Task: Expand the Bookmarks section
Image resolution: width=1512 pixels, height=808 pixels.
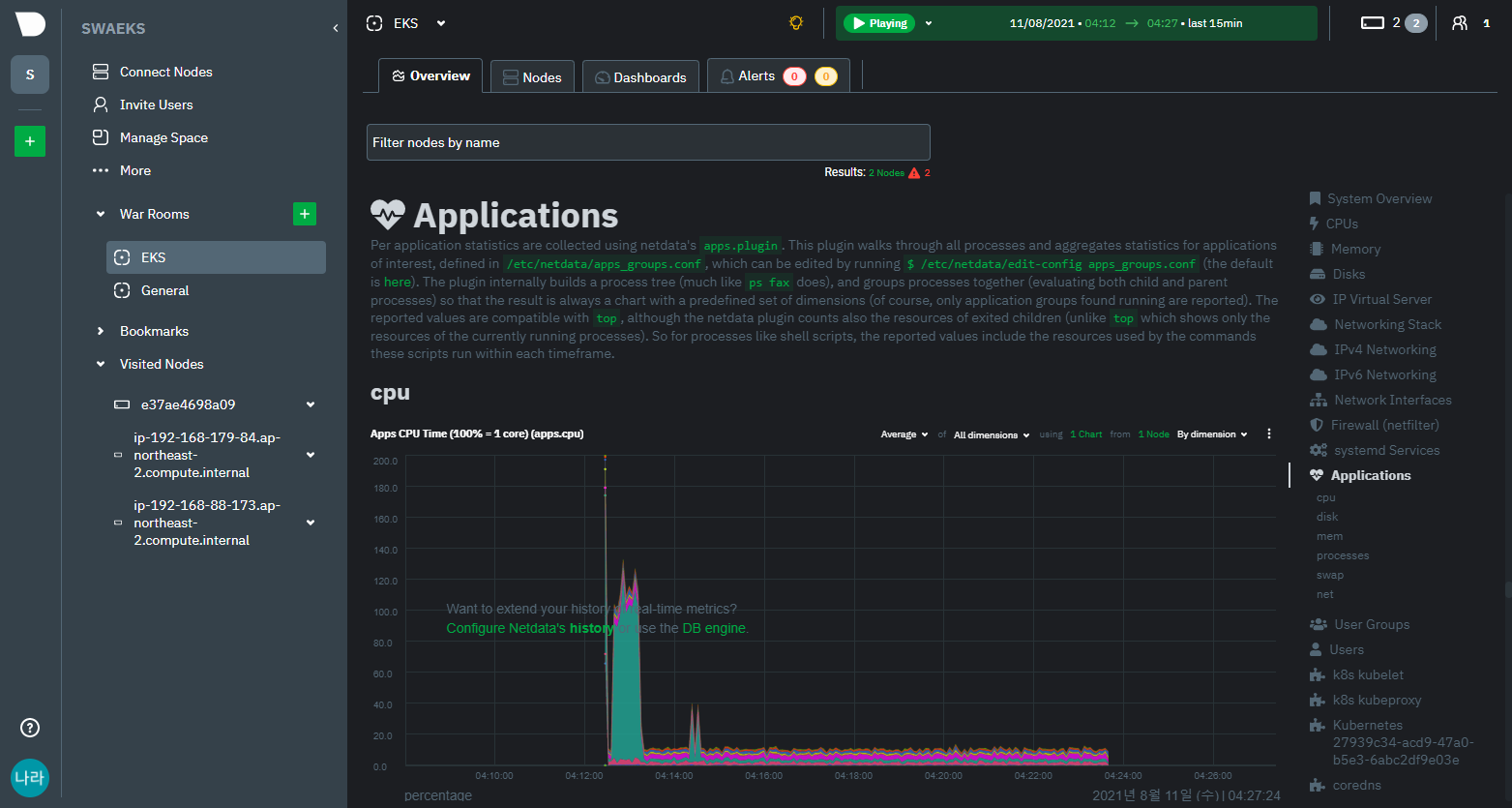Action: point(101,331)
